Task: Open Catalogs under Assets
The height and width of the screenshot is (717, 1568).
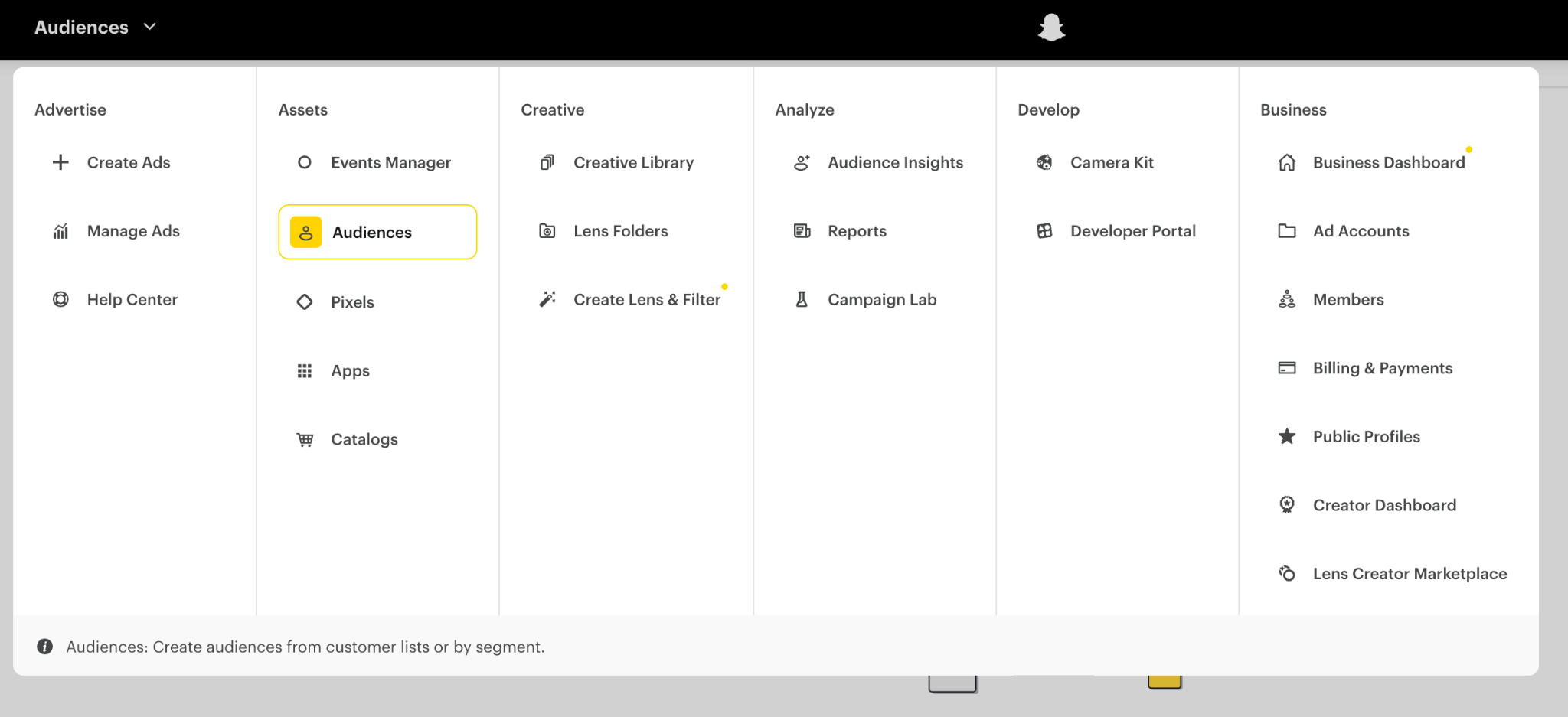Action: [x=364, y=439]
